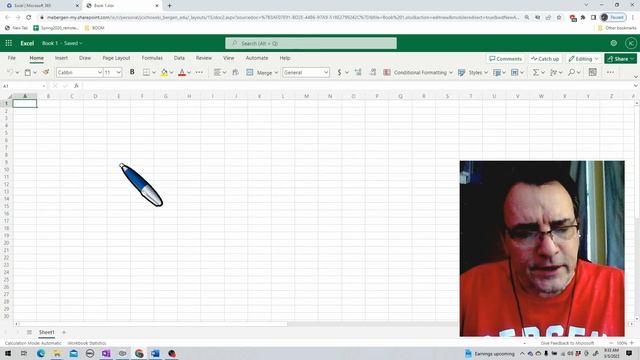Viewport: 640px width, 360px height.
Task: Click the Insert cells icon
Action: point(497,72)
